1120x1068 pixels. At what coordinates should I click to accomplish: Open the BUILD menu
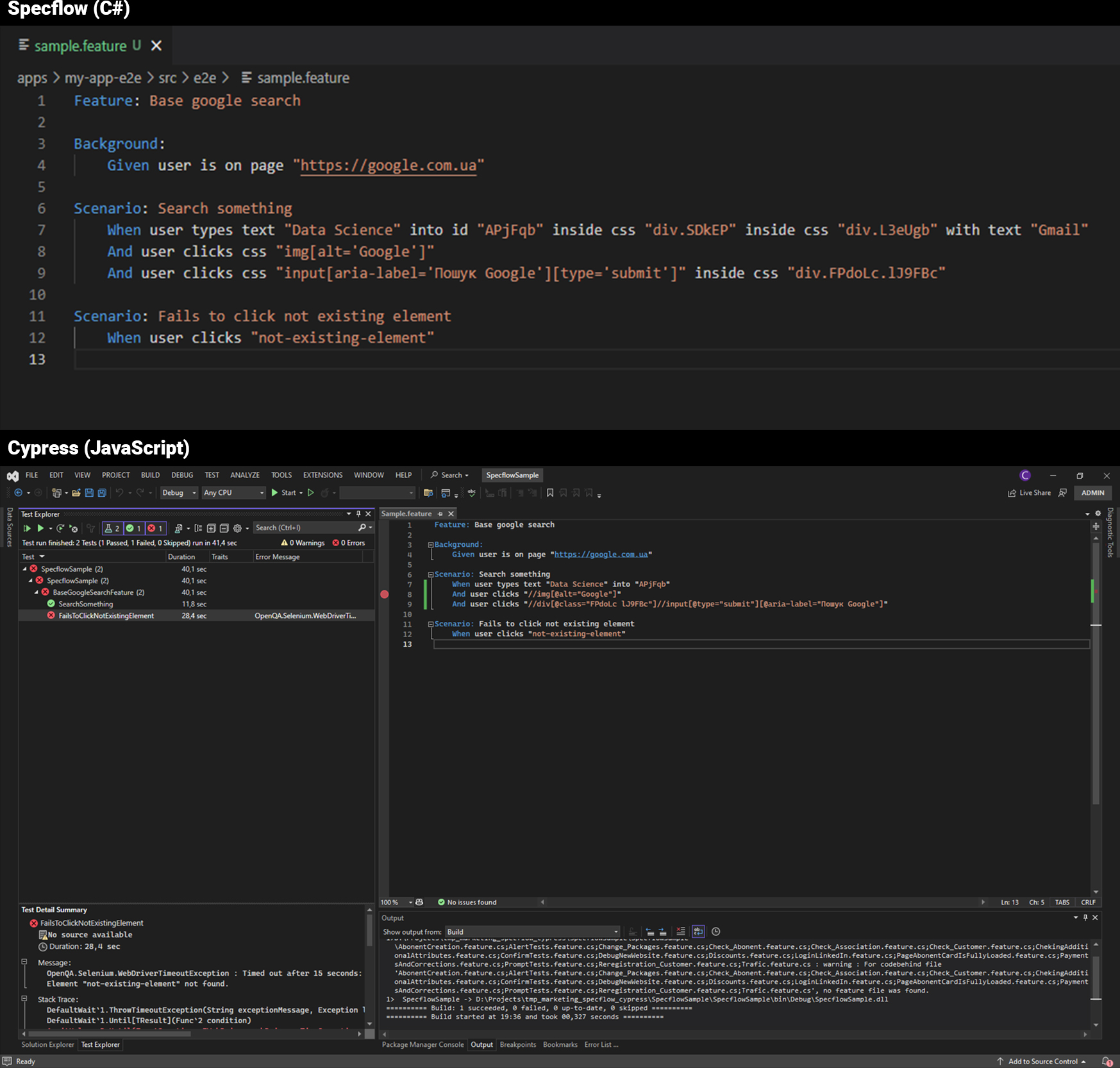(x=151, y=475)
